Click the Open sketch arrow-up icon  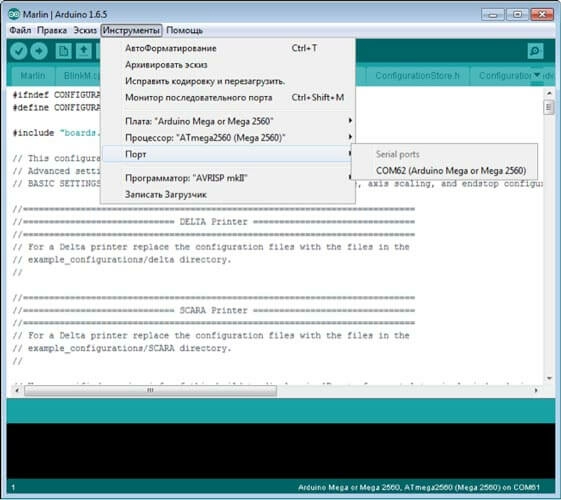pos(84,51)
